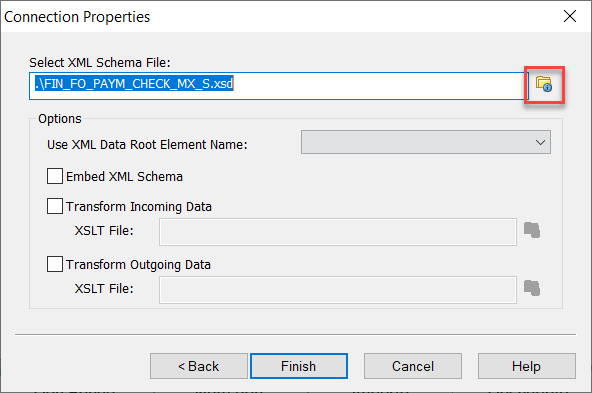592x393 pixels.
Task: Click the Finish button
Action: point(299,366)
